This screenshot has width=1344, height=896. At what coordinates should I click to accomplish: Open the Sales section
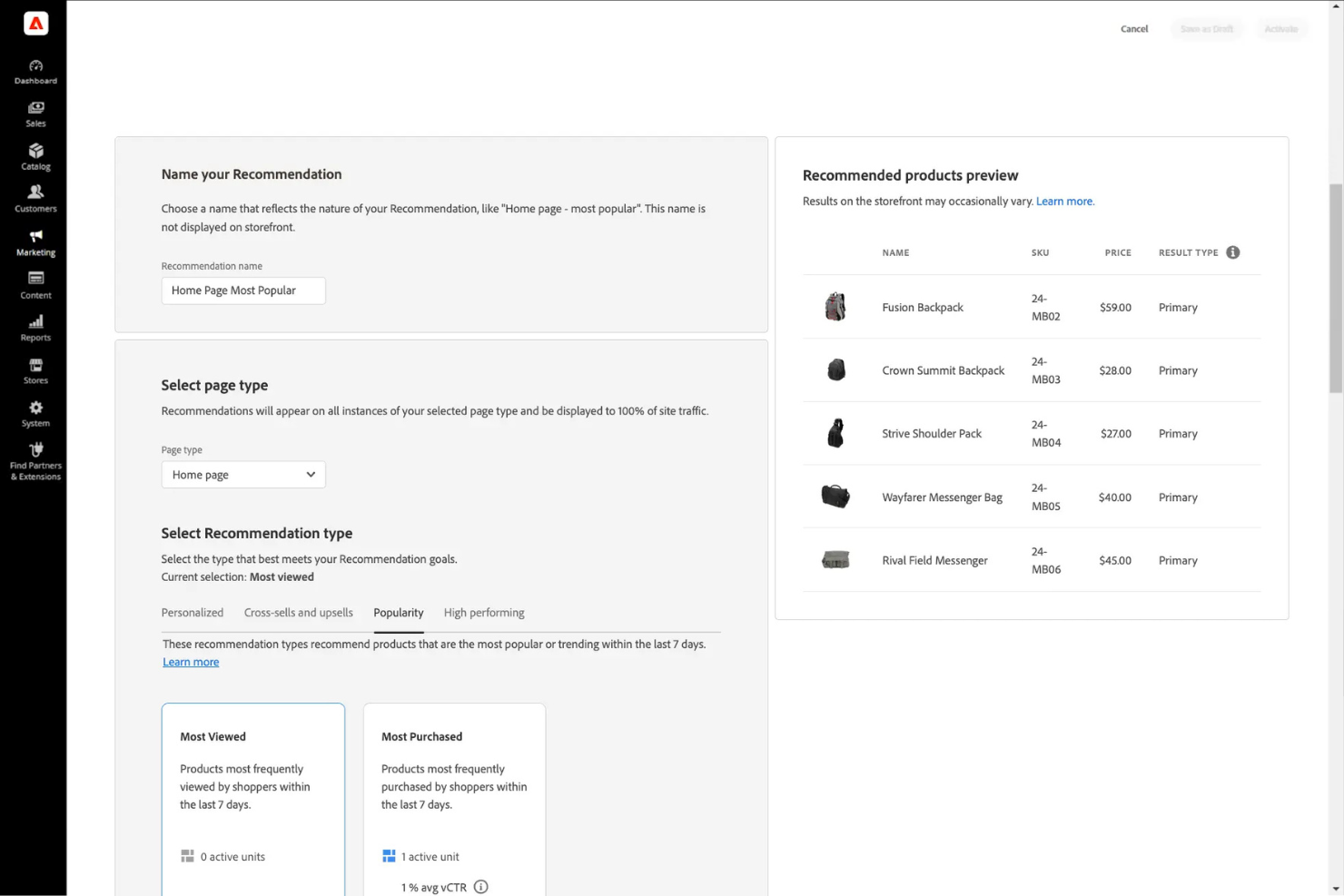(35, 113)
